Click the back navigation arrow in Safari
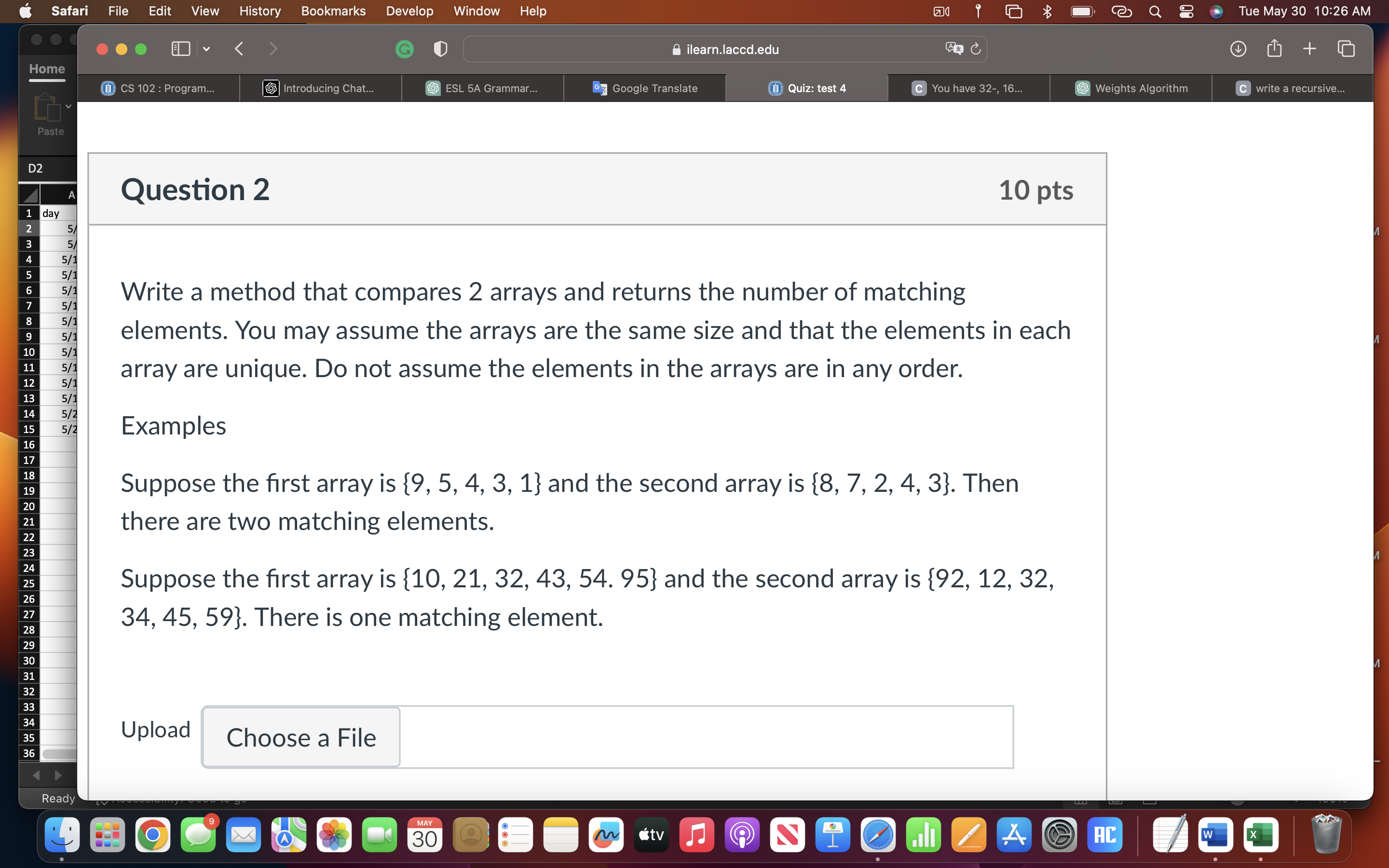This screenshot has width=1389, height=868. tap(239, 49)
